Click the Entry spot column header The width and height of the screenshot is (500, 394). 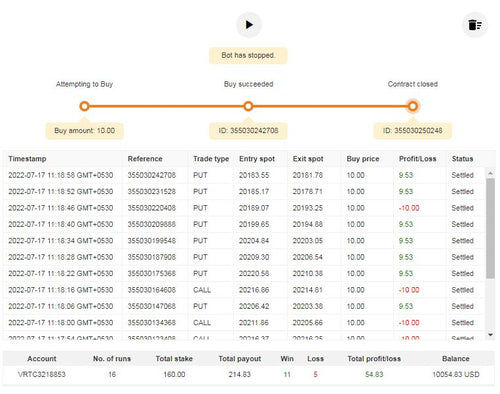(257, 159)
